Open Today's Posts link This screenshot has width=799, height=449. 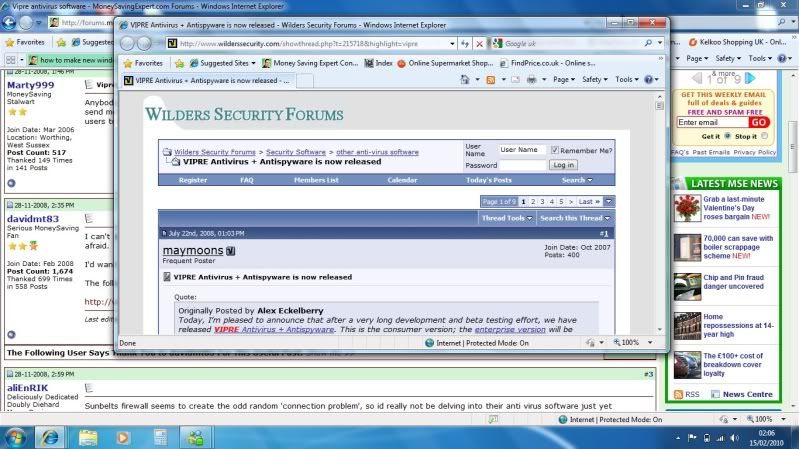click(x=488, y=180)
